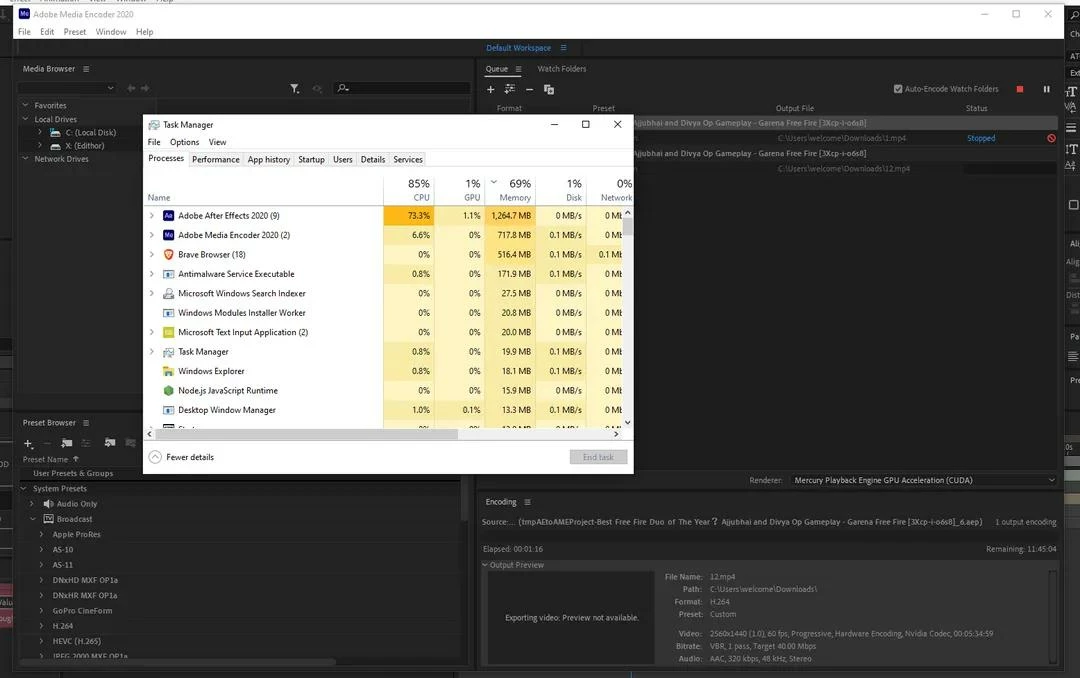Switch to the Watch Folders tab

561,69
